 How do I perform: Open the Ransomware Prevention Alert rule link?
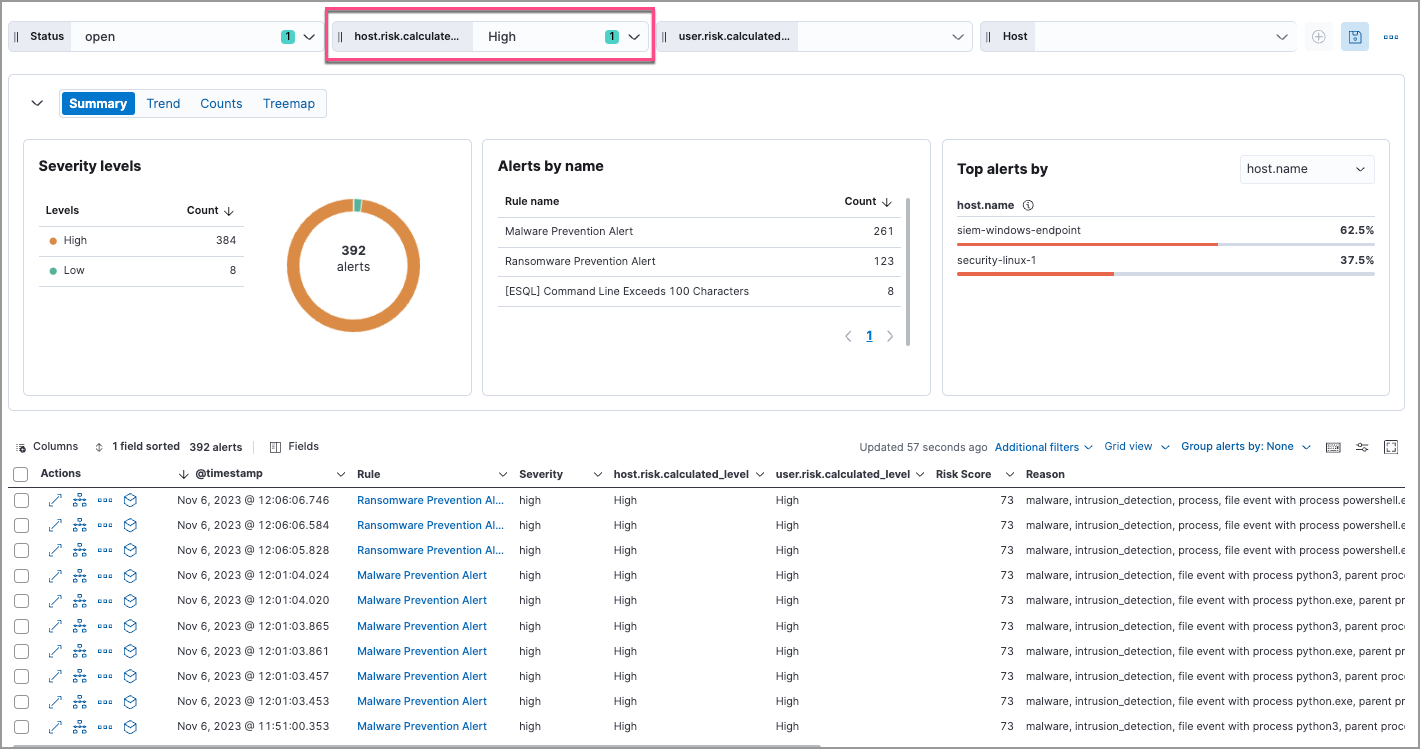pos(430,500)
